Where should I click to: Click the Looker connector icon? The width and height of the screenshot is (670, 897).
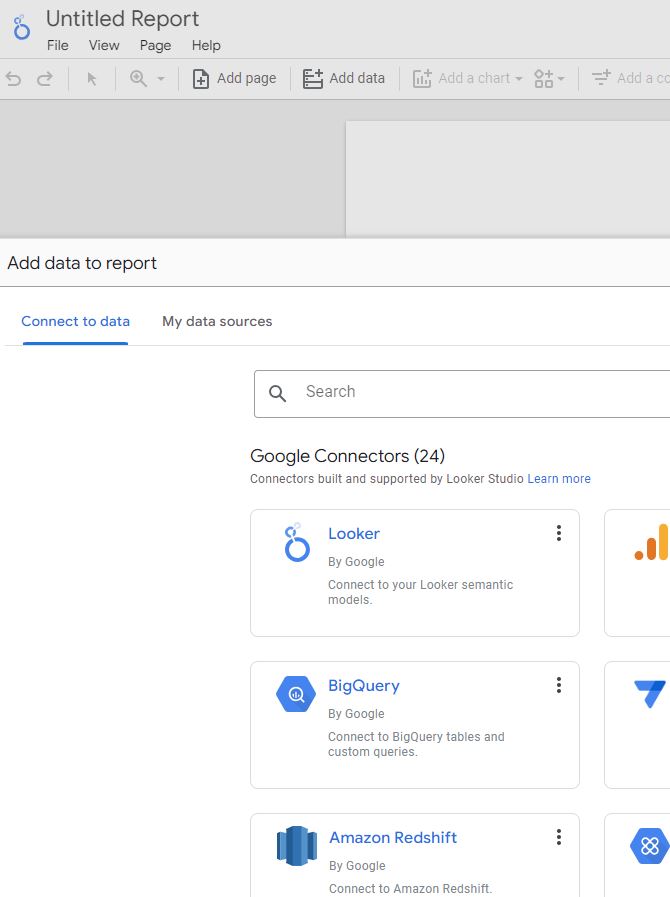click(296, 543)
